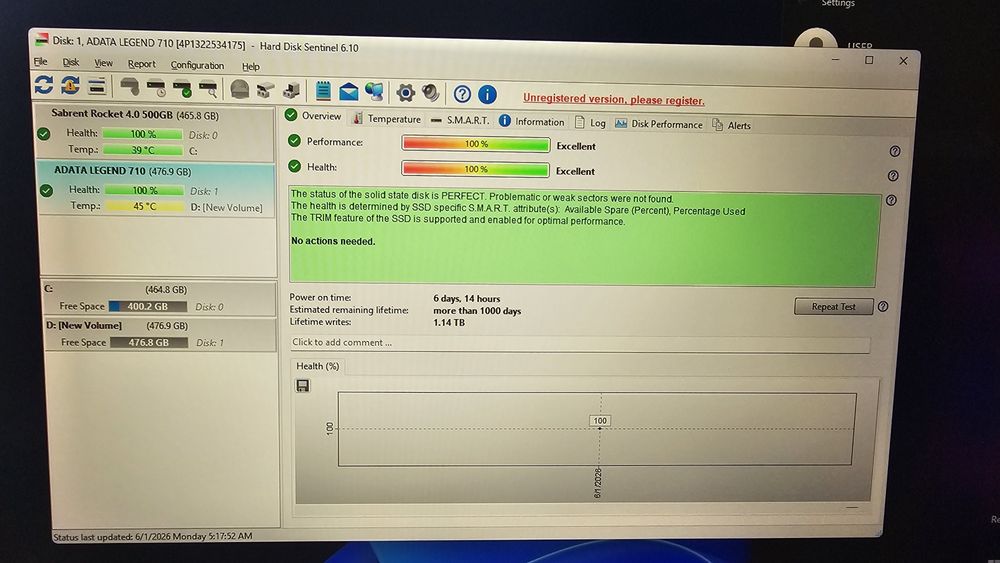
Task: Click the plain gray drive toolbar icon
Action: [129, 87]
